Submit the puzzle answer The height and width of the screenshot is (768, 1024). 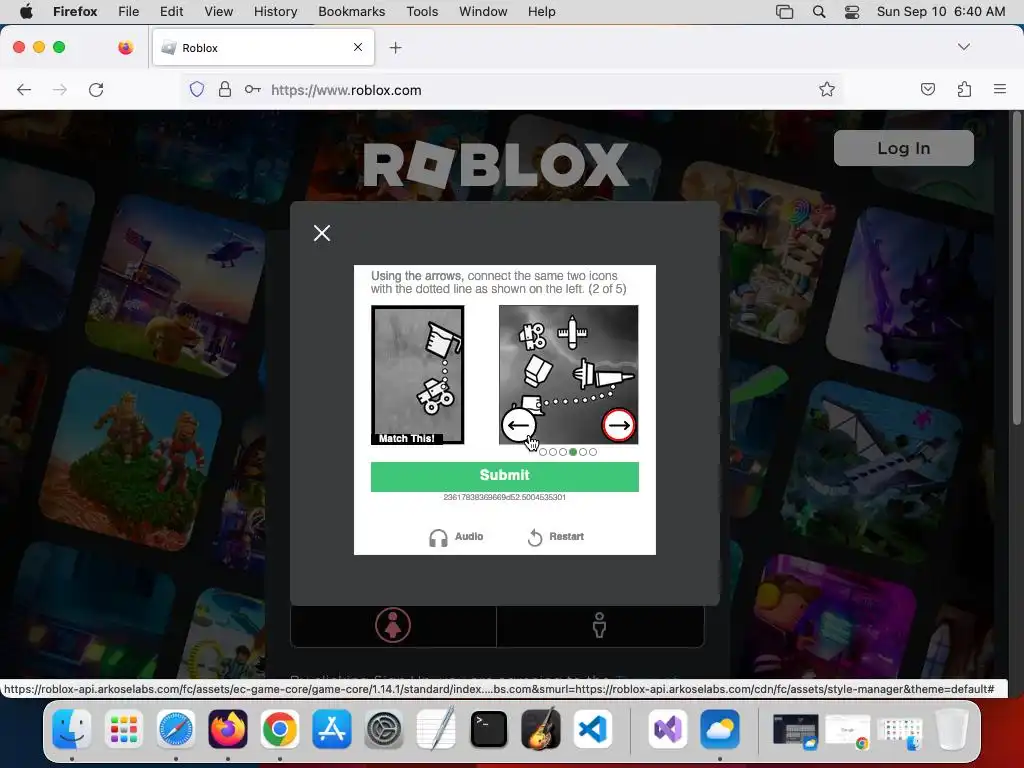click(505, 476)
